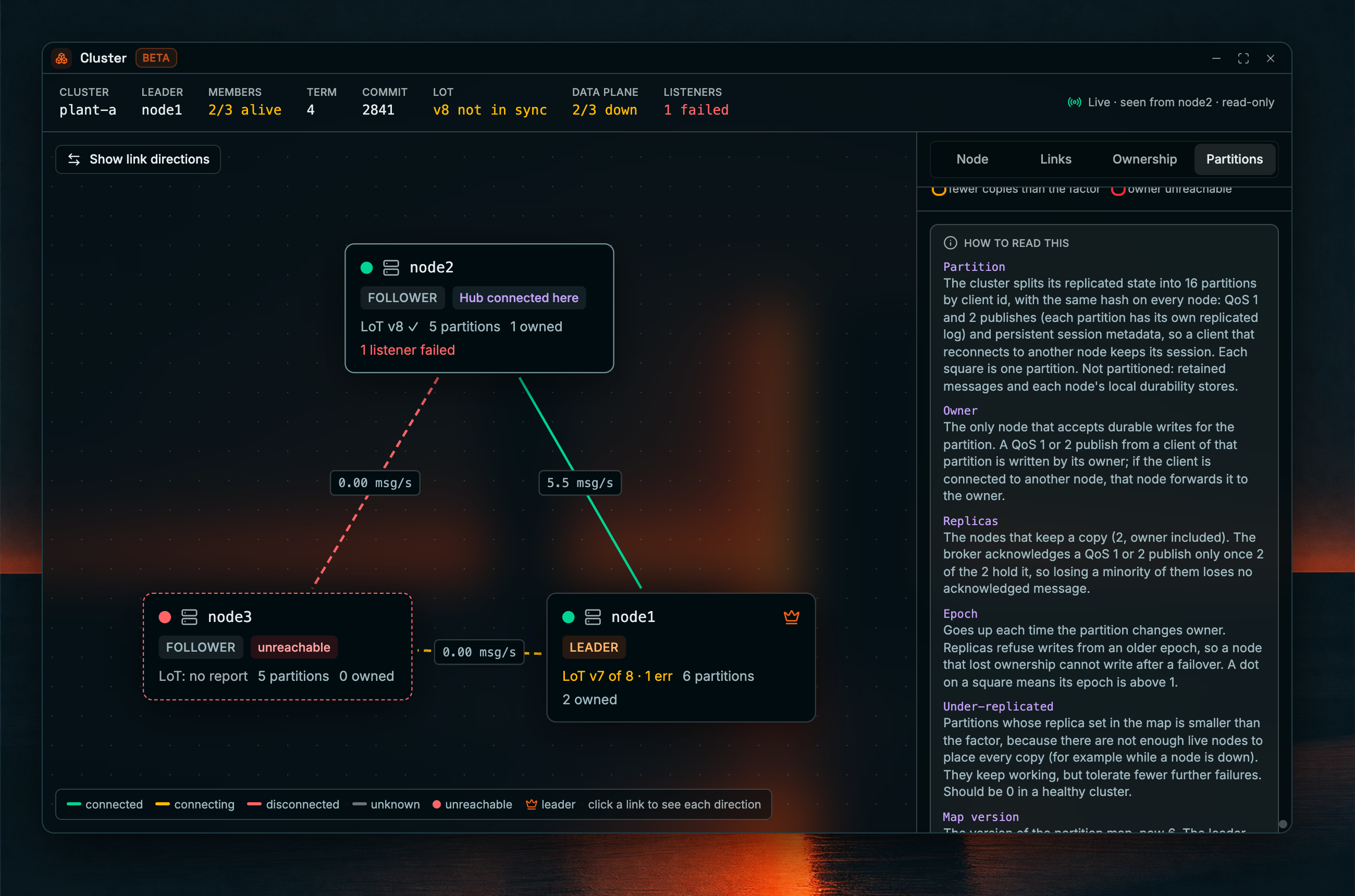This screenshot has width=1355, height=896.
Task: Click the 'unreachable' badge on node3
Action: 294,648
